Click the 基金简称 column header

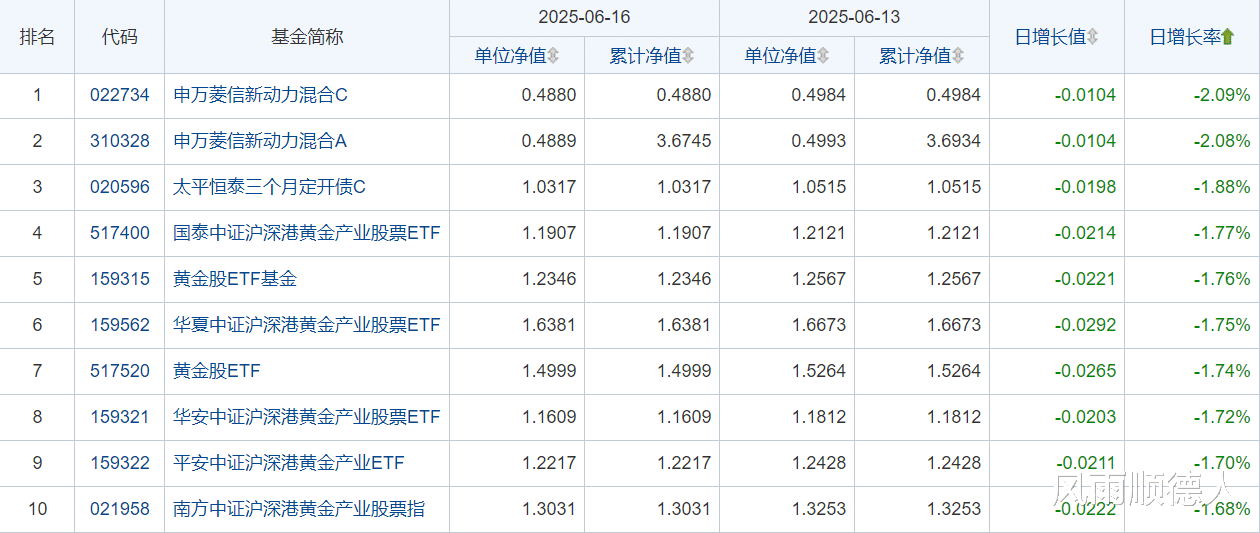click(x=307, y=37)
